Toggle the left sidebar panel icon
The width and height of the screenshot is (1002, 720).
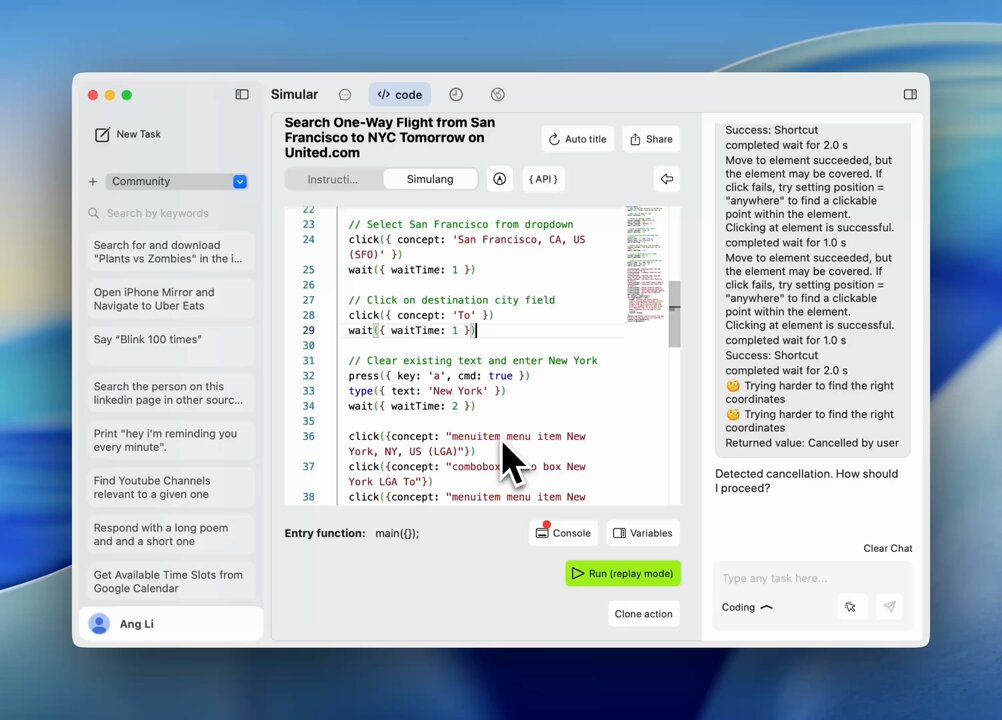pyautogui.click(x=242, y=95)
